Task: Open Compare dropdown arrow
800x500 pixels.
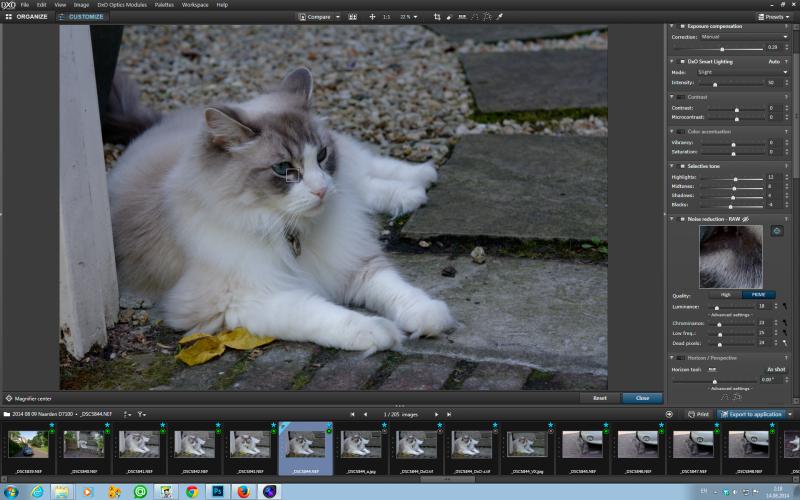Action: click(x=338, y=17)
